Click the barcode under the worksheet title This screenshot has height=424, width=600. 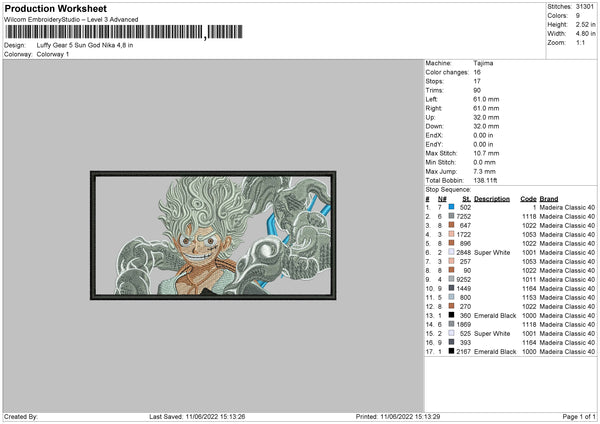pyautogui.click(x=123, y=32)
